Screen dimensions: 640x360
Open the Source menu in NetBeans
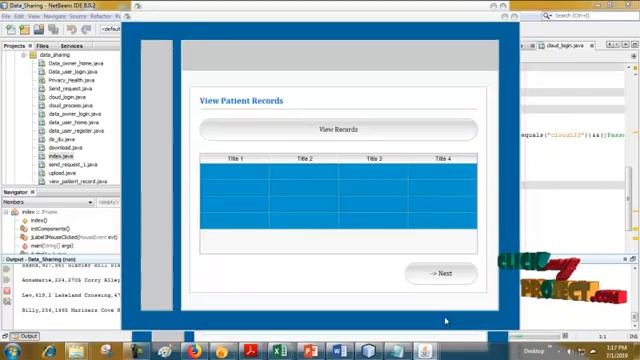pyautogui.click(x=78, y=16)
